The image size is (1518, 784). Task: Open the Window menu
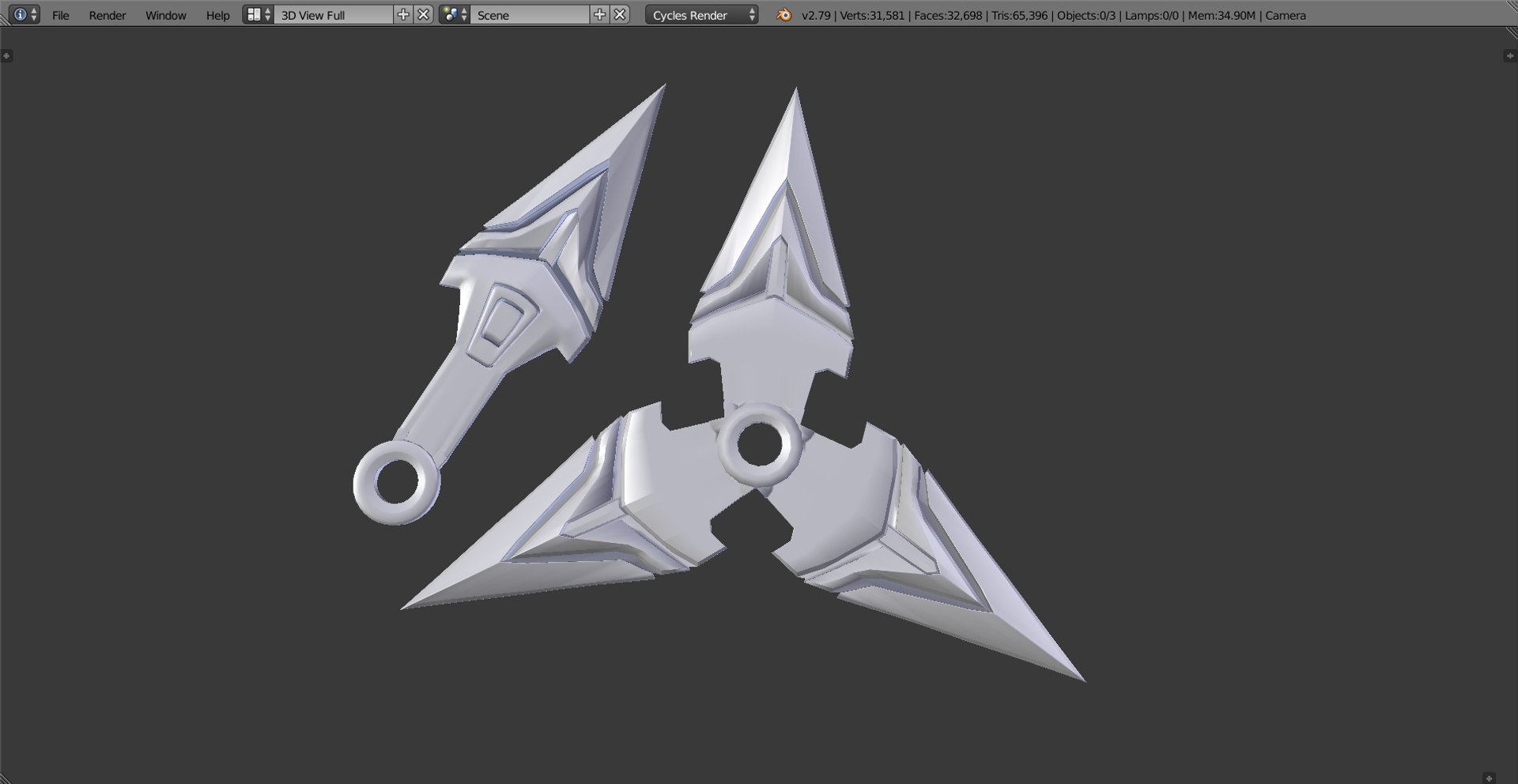166,15
